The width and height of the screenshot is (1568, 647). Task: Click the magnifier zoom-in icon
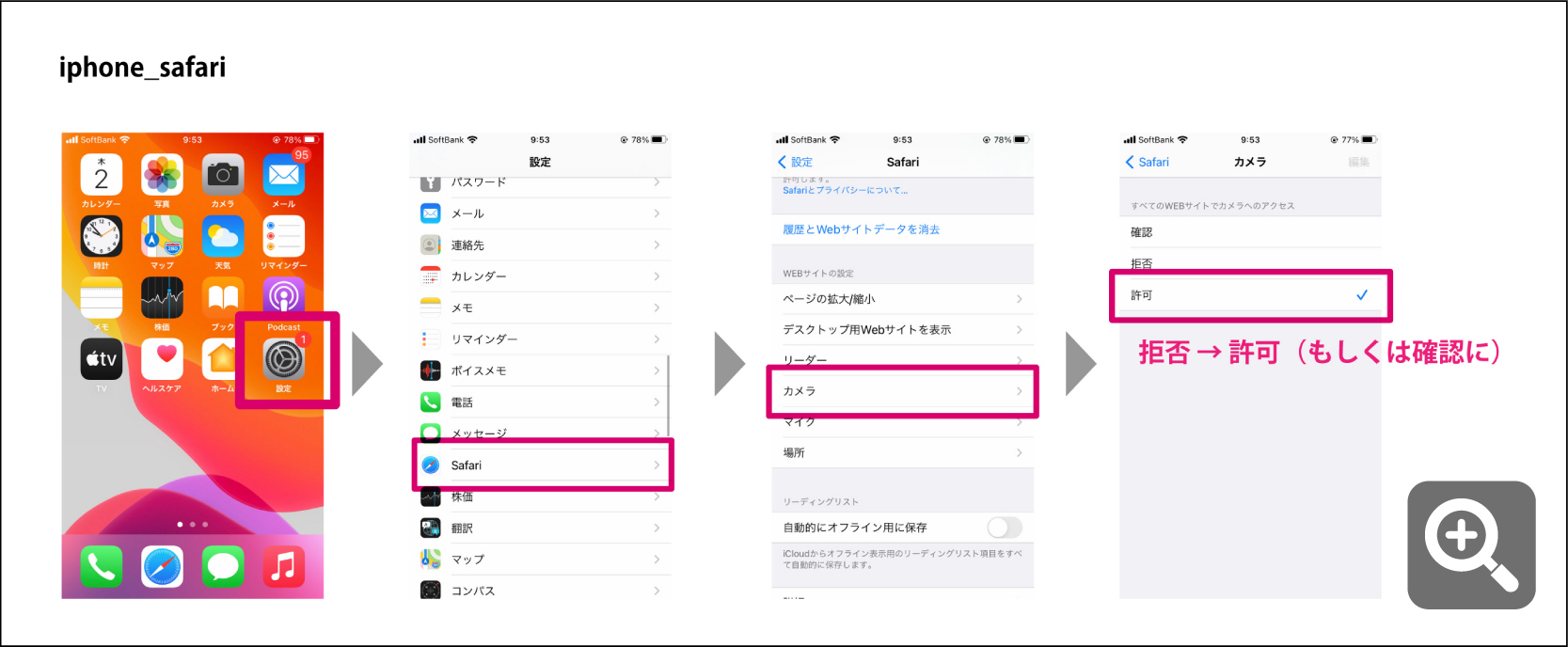coord(1471,544)
